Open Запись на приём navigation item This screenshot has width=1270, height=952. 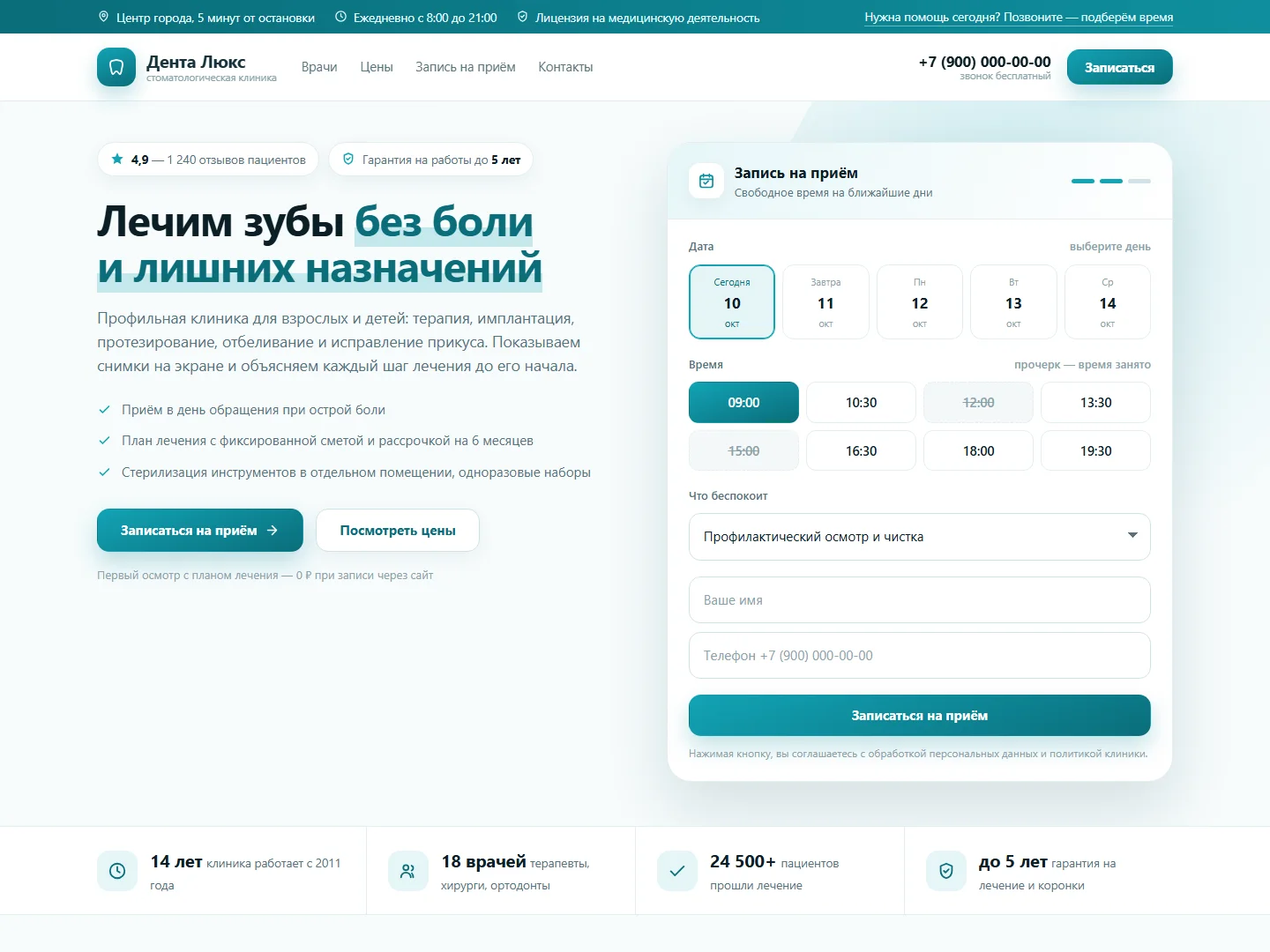tap(466, 67)
